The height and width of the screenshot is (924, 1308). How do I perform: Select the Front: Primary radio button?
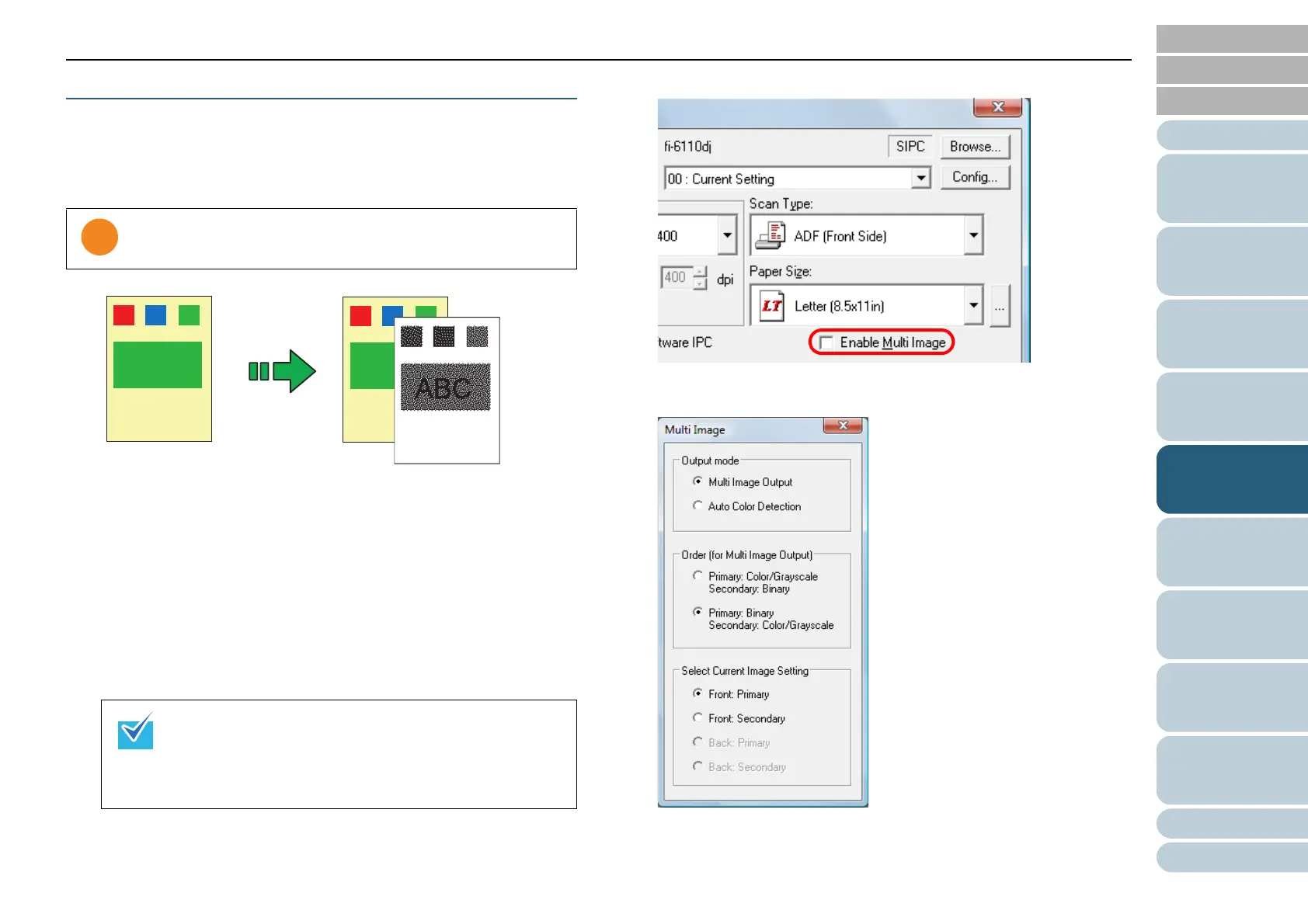pyautogui.click(x=697, y=693)
